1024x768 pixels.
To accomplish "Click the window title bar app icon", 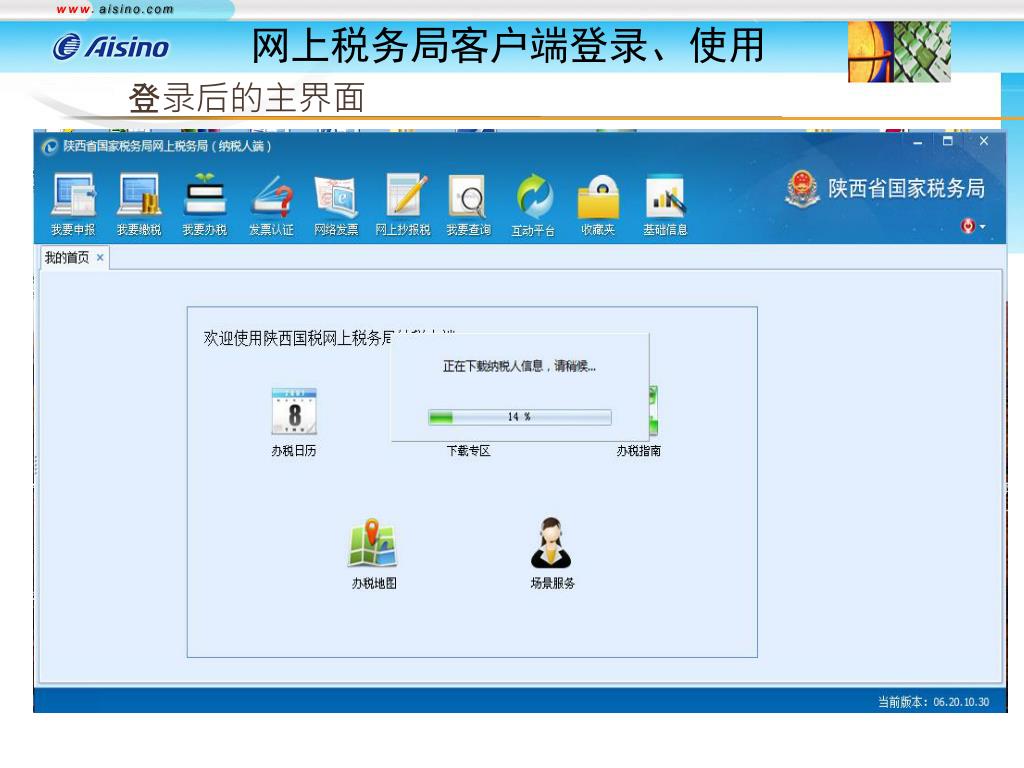I will (x=50, y=147).
